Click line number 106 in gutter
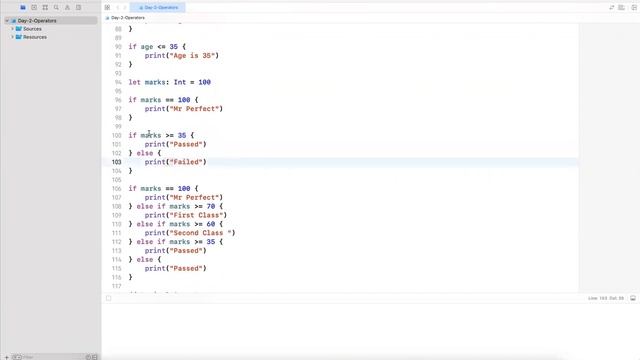This screenshot has height=360, width=640. coord(117,189)
